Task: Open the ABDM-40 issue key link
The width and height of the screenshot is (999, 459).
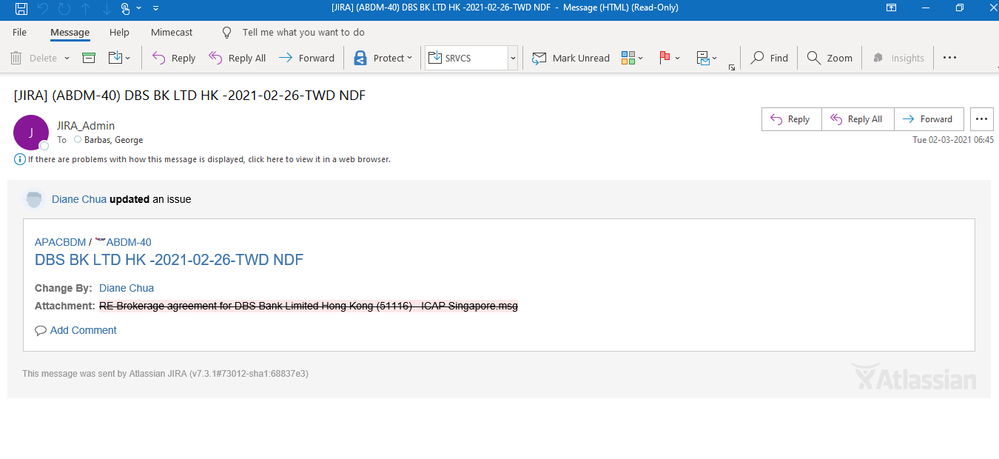Action: click(129, 242)
